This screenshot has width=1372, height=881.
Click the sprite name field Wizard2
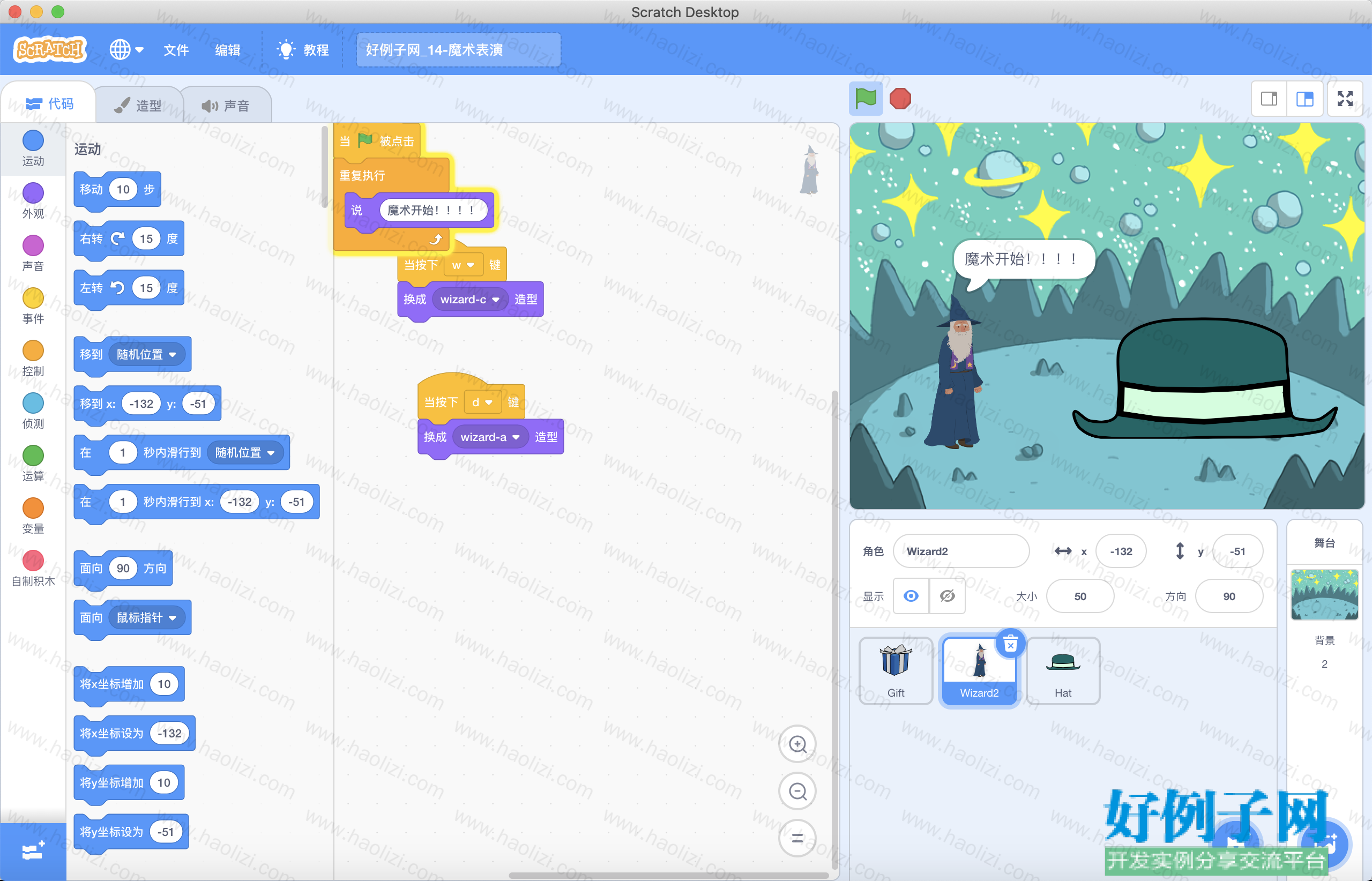point(961,551)
